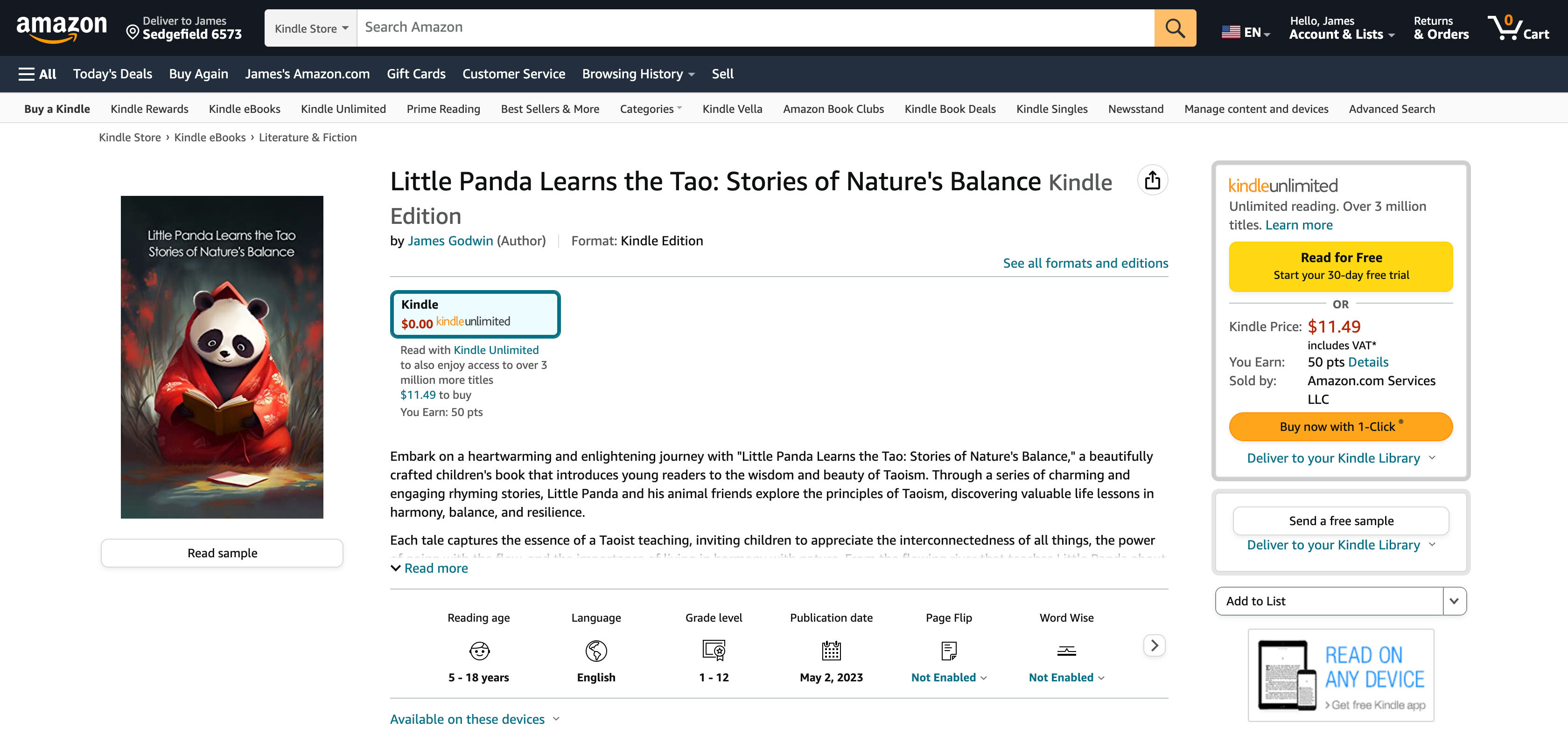Image resolution: width=1568 pixels, height=735 pixels.
Task: Click Kindle Store breadcrumb
Action: pos(130,138)
